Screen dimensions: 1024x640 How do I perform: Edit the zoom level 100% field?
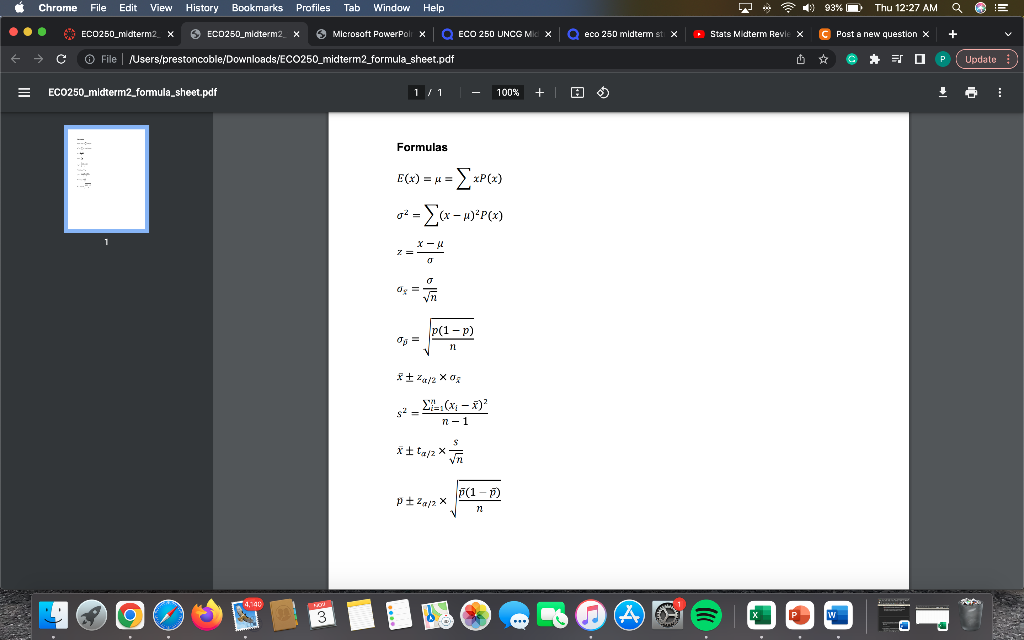click(x=507, y=93)
